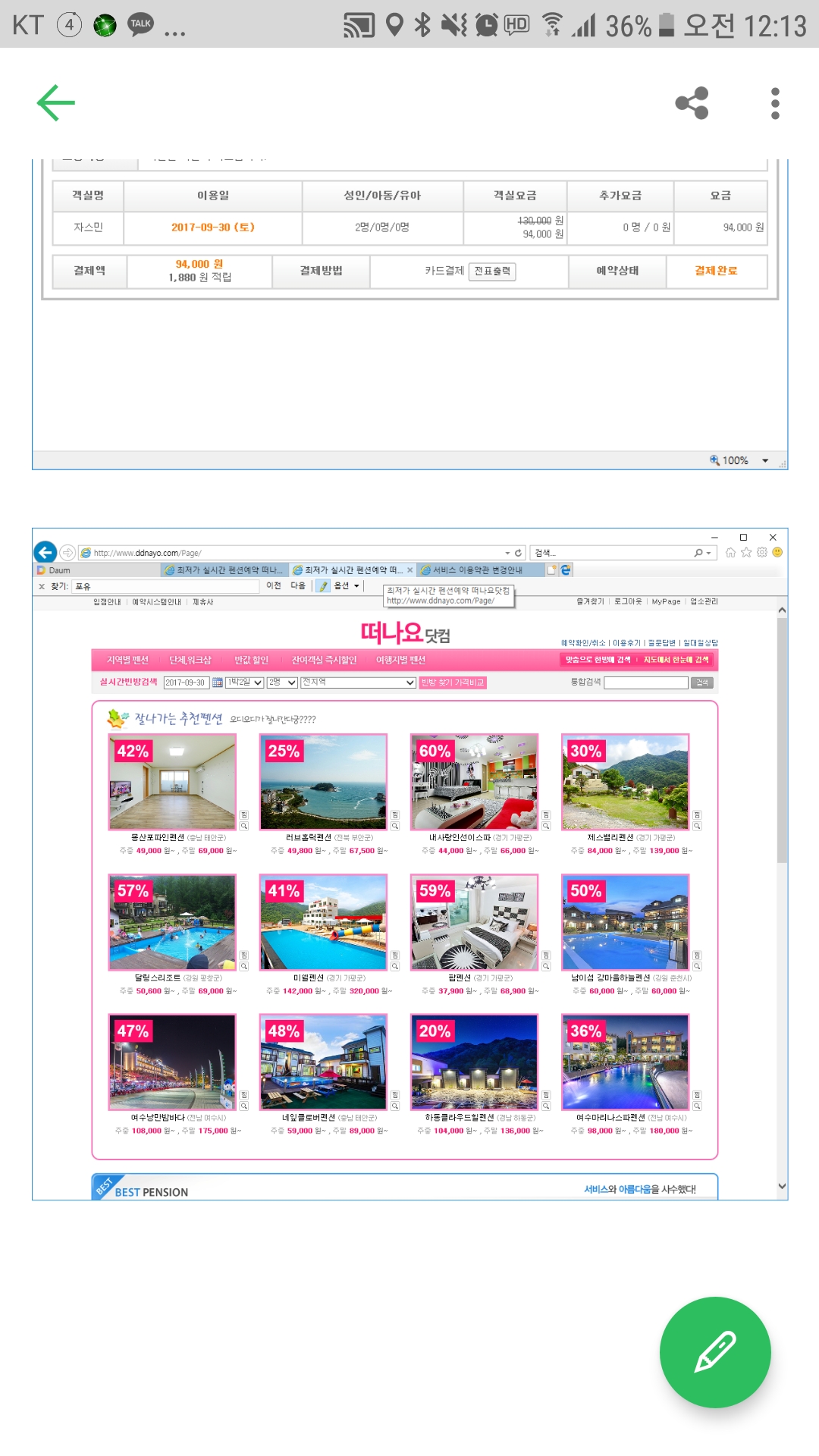This screenshot has width=819, height=1456.
Task: Click the yellow smiley feedback icon
Action: [x=777, y=552]
